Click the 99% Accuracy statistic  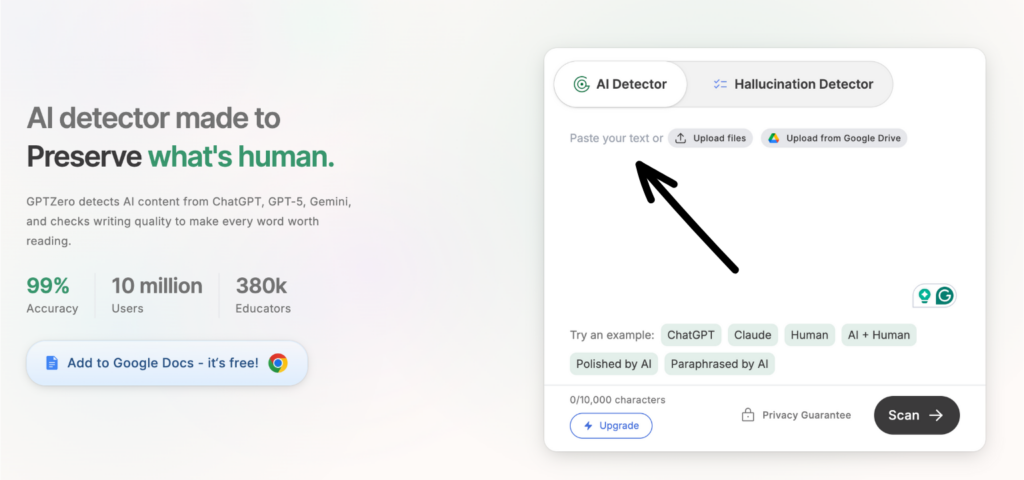tap(52, 296)
